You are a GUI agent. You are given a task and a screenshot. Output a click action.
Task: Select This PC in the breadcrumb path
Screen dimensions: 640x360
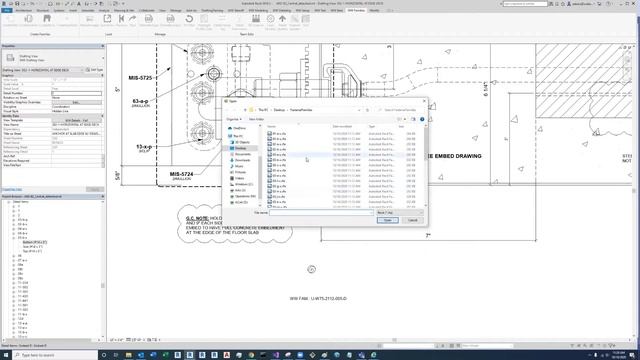click(x=263, y=110)
